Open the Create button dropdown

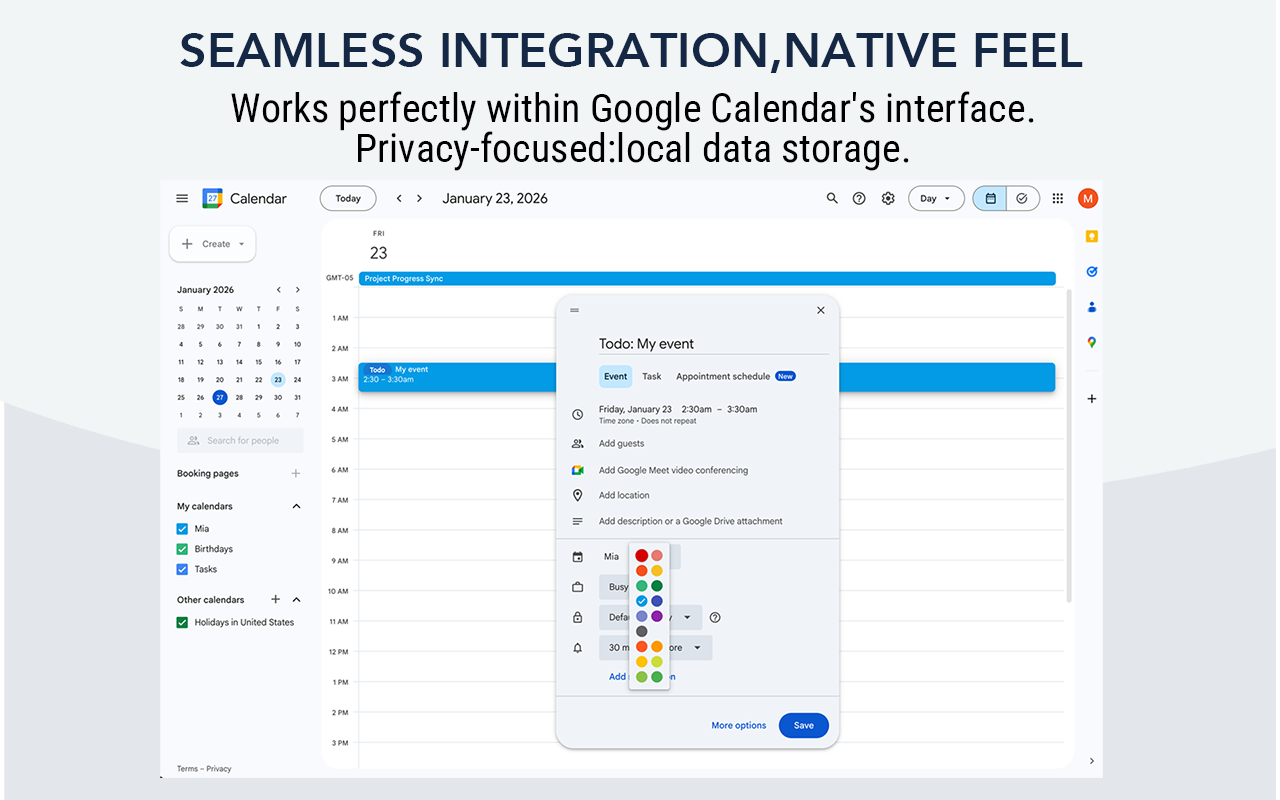tap(212, 244)
